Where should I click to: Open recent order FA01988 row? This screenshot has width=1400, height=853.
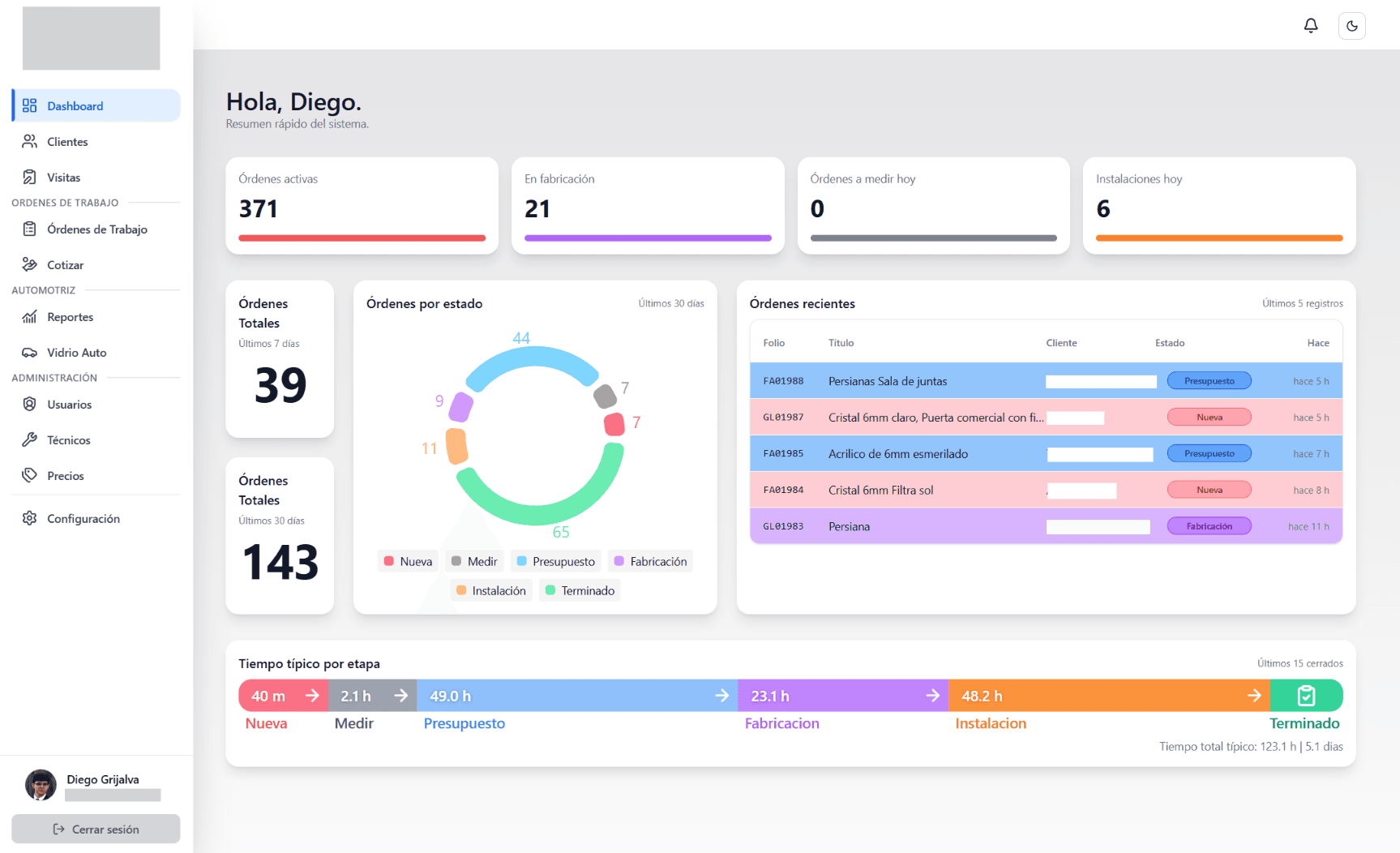point(1046,381)
